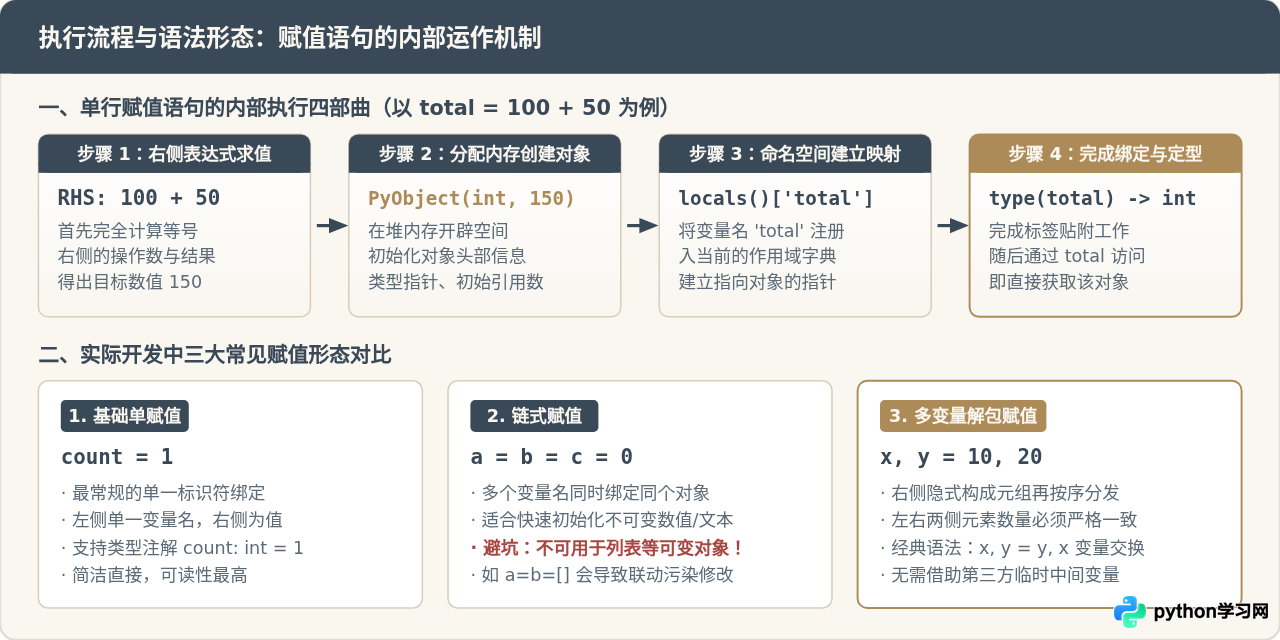The image size is (1280, 640).
Task: Click bullet 适合快速初始化不可变数值/文本
Action: pos(602,520)
